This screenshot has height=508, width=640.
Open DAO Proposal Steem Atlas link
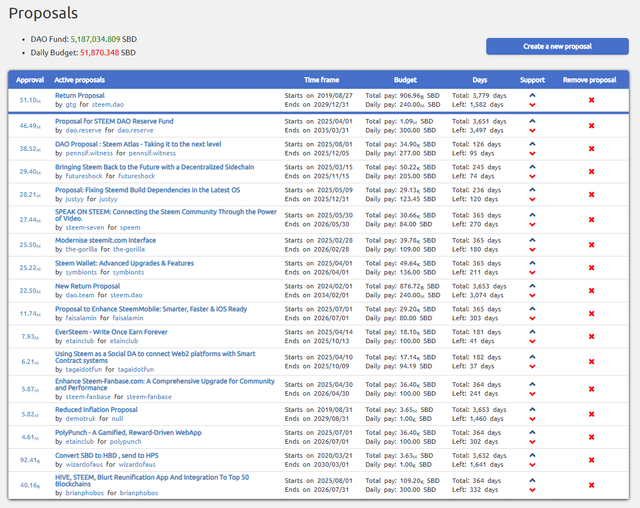click(138, 144)
